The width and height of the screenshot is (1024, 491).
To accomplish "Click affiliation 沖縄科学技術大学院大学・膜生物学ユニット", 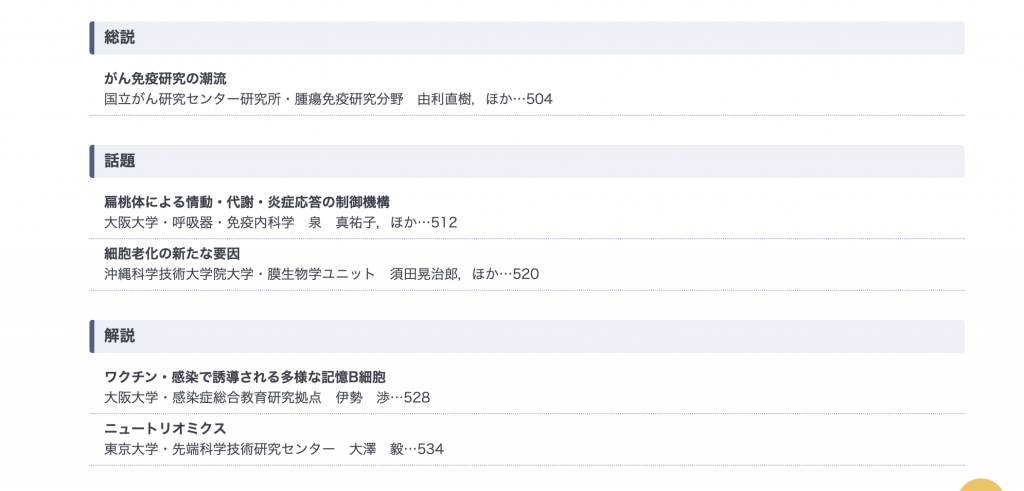I will (x=240, y=274).
